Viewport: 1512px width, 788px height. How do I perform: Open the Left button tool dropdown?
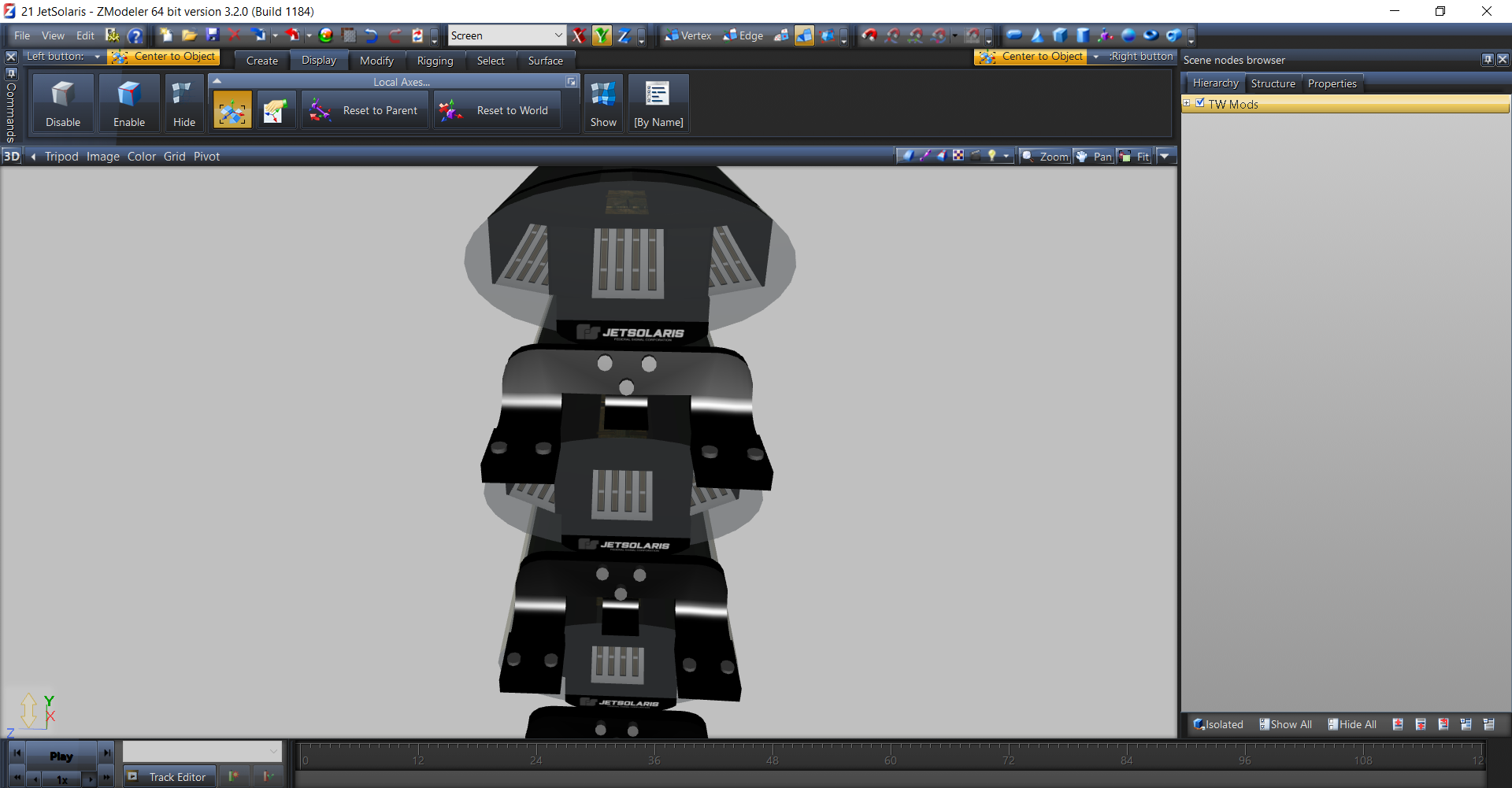(x=97, y=57)
